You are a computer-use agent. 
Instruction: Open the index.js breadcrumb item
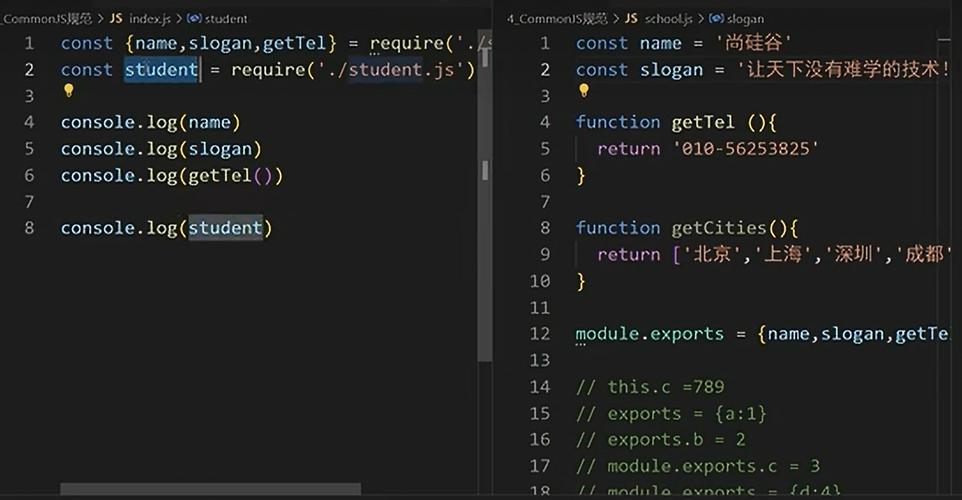pyautogui.click(x=150, y=18)
